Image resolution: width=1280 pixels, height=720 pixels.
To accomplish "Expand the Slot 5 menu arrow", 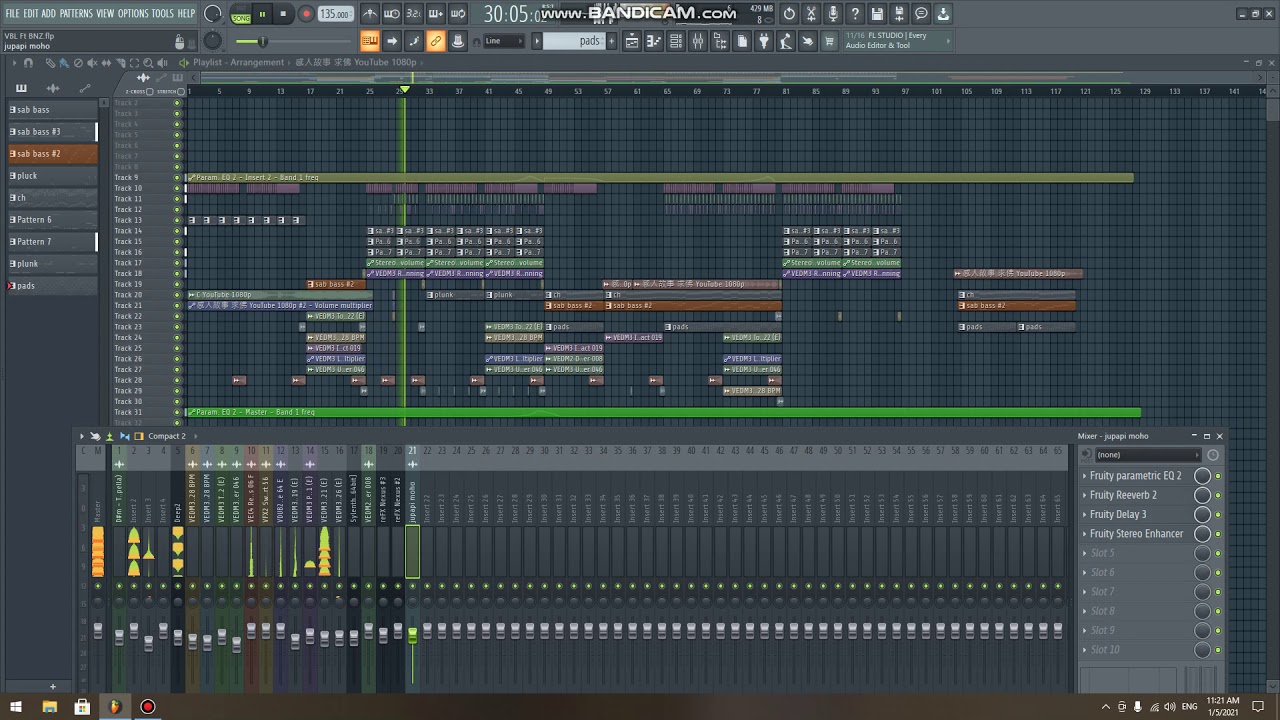I will pos(1085,553).
